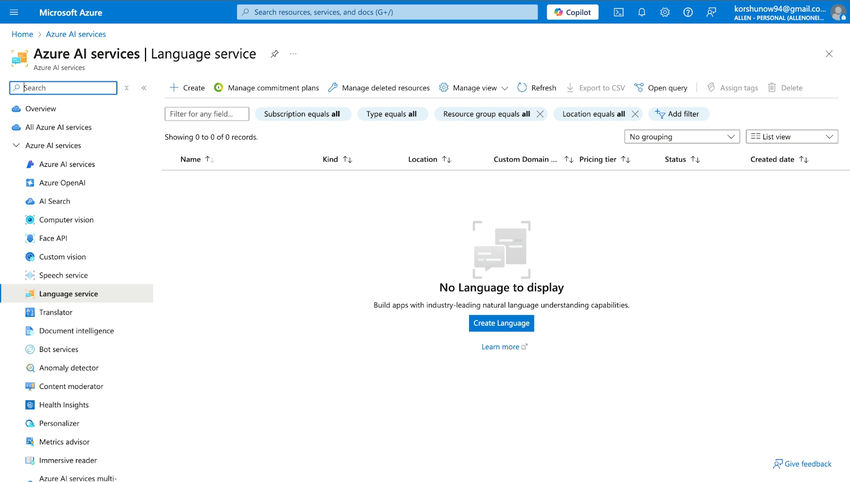Remove the Location equals all filter

pyautogui.click(x=635, y=114)
